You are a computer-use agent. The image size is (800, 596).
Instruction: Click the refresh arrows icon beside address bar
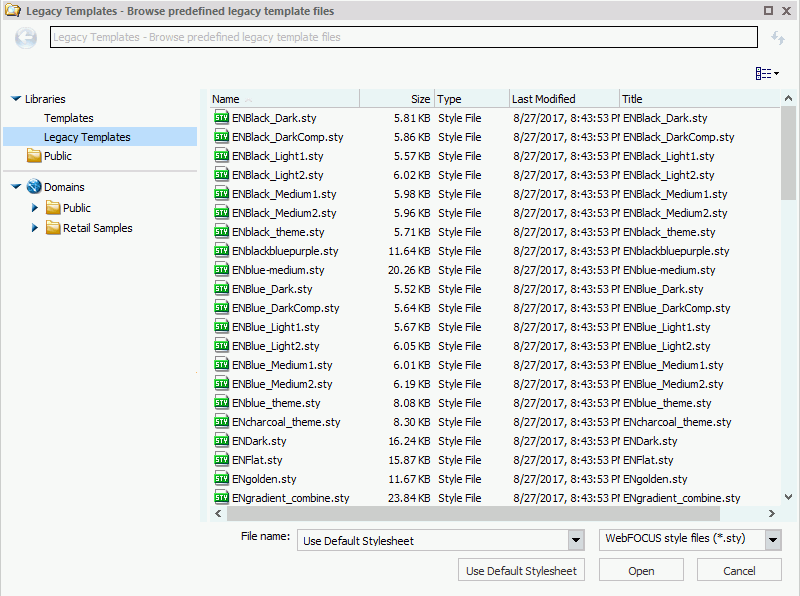coord(778,38)
